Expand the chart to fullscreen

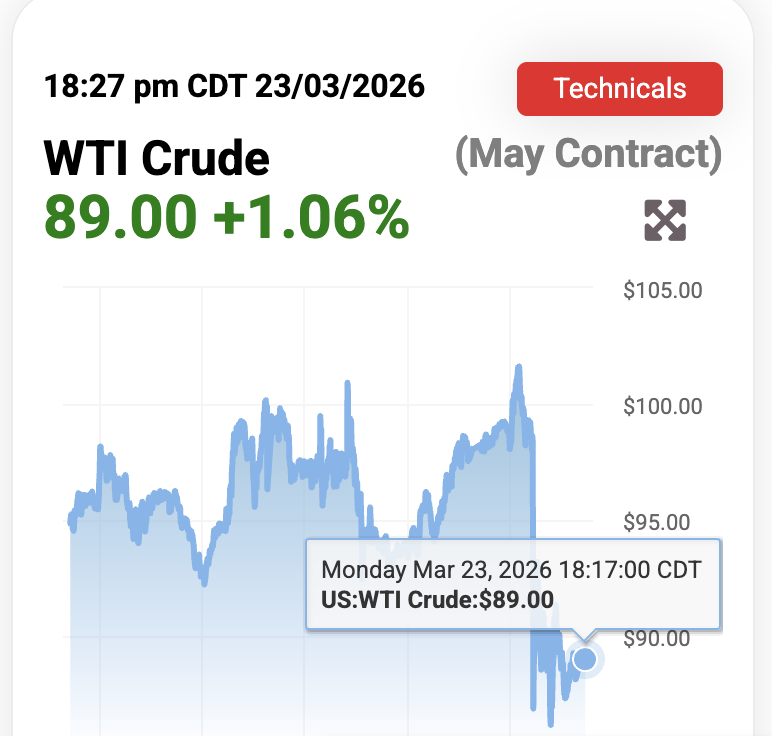tap(665, 220)
